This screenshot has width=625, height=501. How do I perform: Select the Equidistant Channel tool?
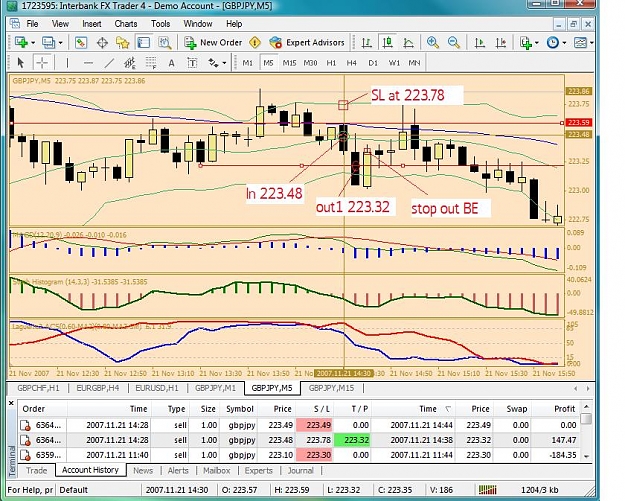(130, 63)
